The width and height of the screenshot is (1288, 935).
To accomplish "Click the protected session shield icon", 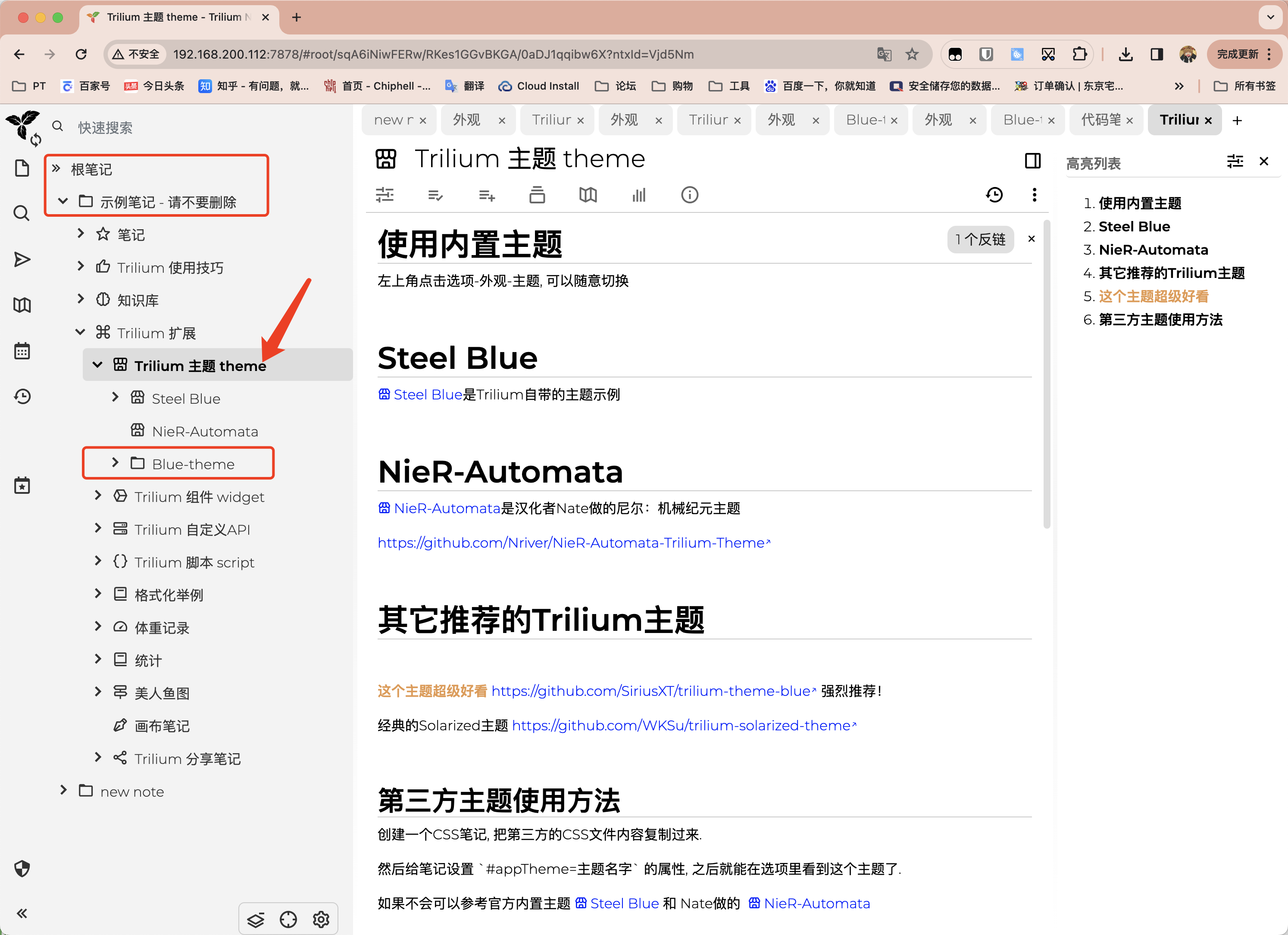I will tap(22, 869).
